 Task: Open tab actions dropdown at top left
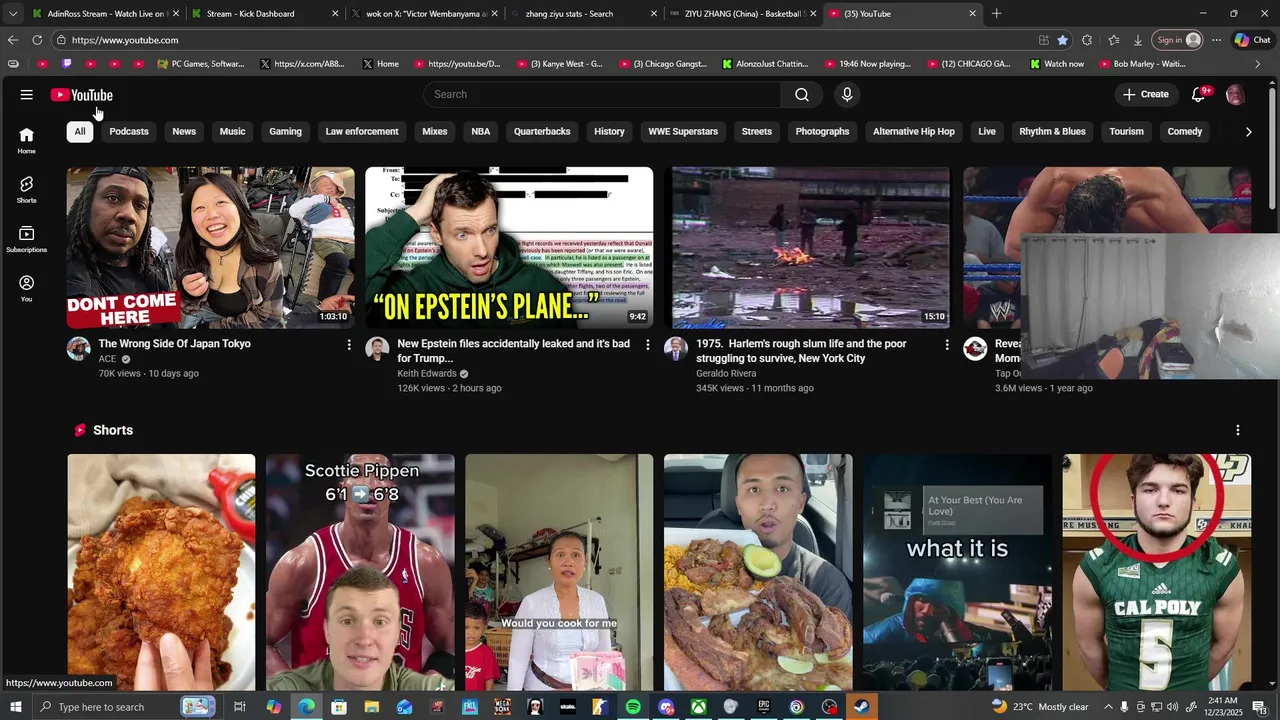(12, 14)
